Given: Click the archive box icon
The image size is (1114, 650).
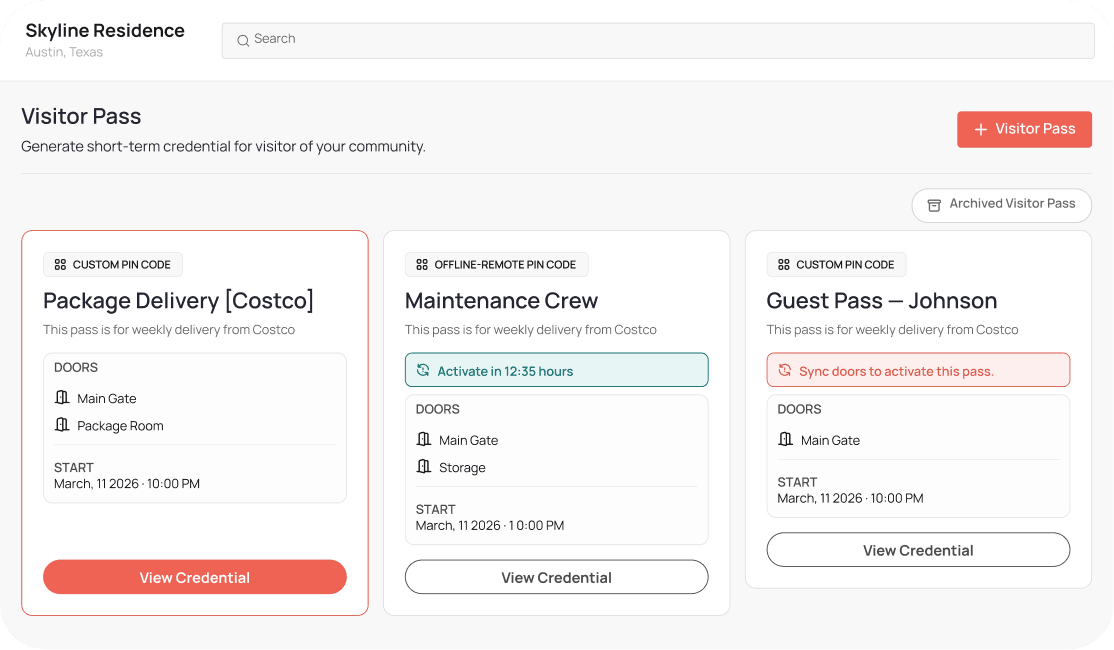Looking at the screenshot, I should pos(934,205).
